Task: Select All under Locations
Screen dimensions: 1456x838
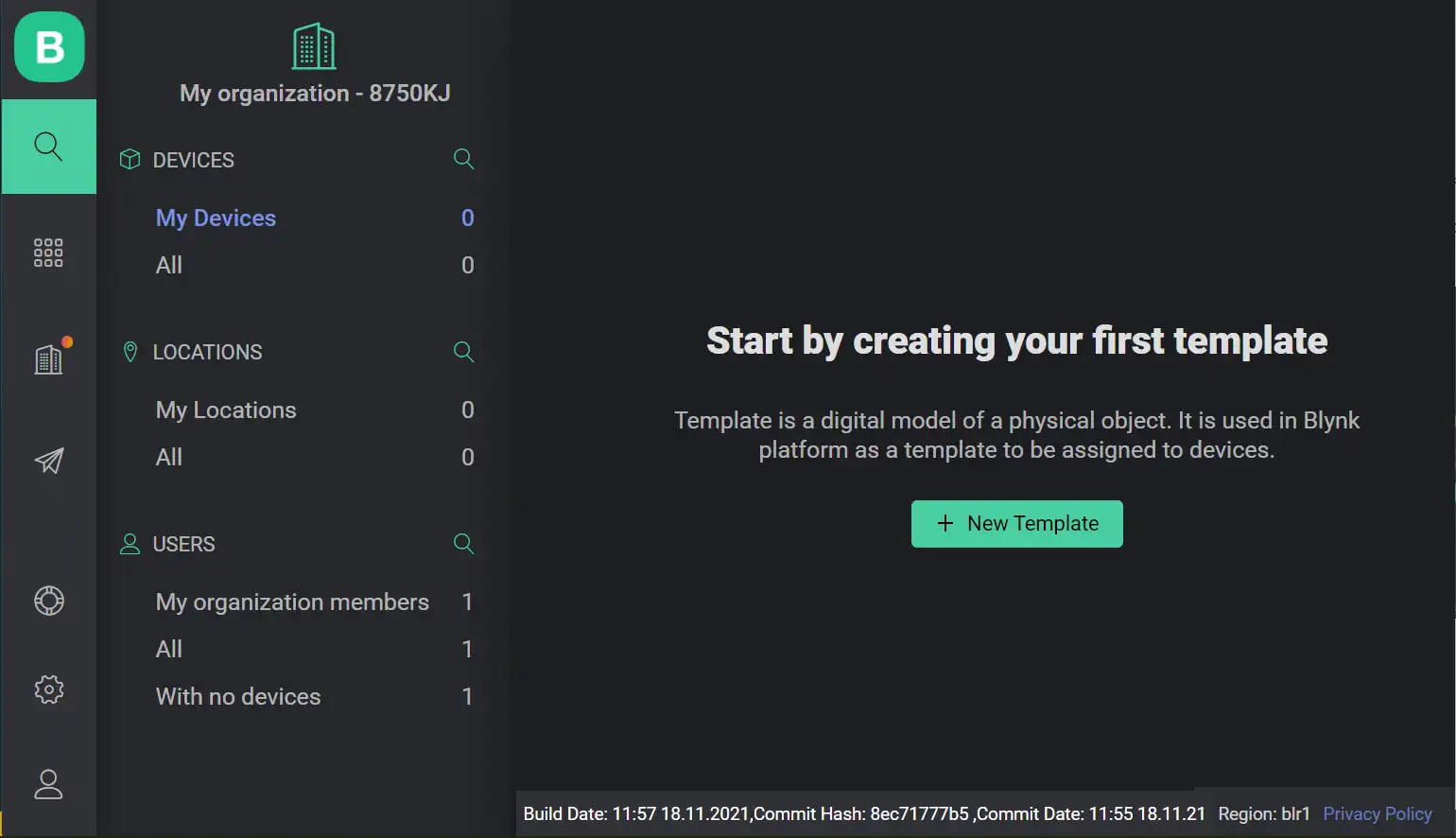Action: pos(169,458)
